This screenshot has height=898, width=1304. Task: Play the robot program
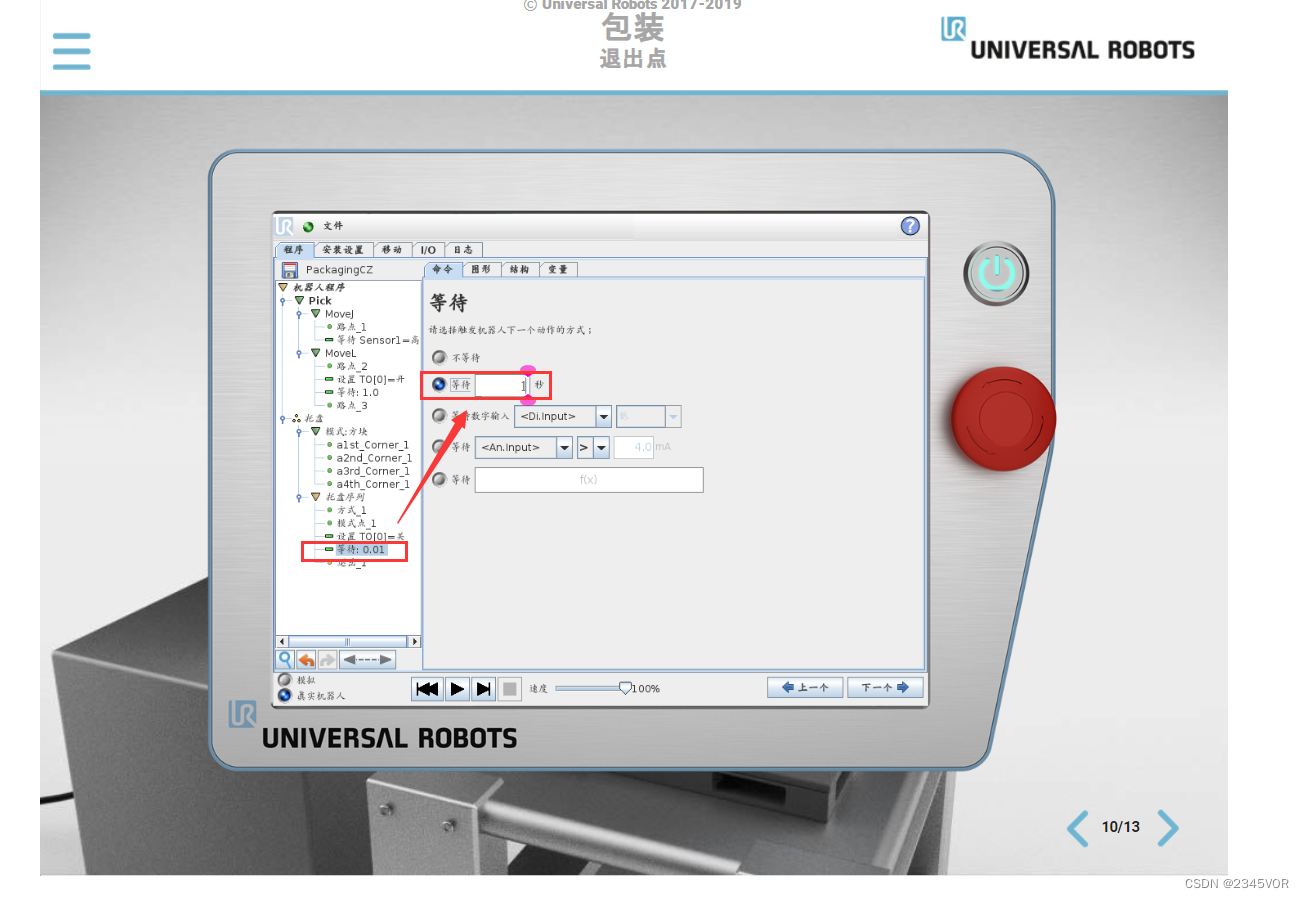[x=456, y=688]
